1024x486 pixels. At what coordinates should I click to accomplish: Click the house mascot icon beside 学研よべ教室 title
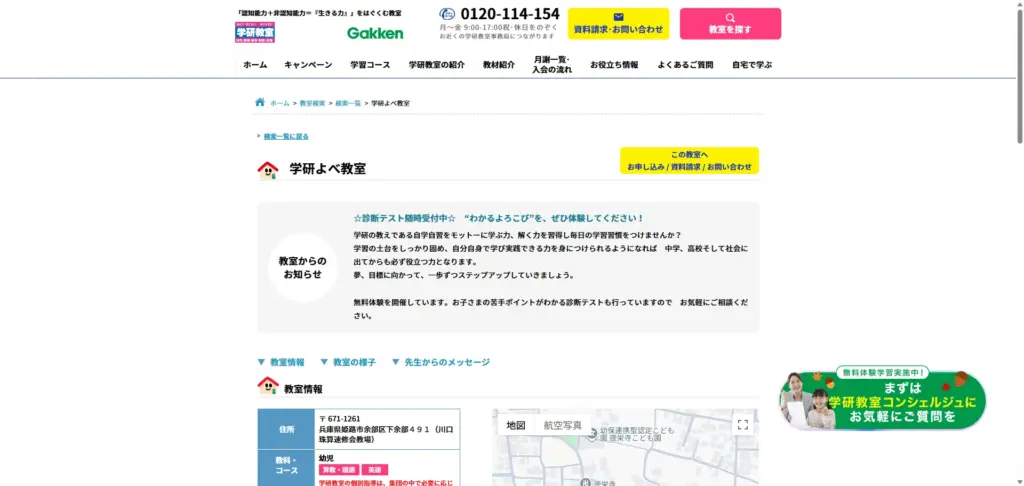tap(268, 170)
